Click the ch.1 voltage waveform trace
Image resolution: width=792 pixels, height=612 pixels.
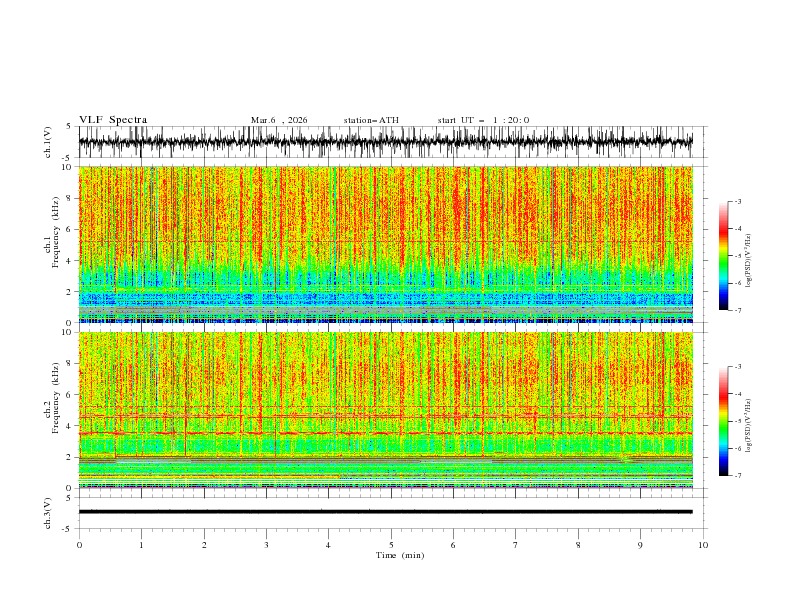(x=385, y=142)
